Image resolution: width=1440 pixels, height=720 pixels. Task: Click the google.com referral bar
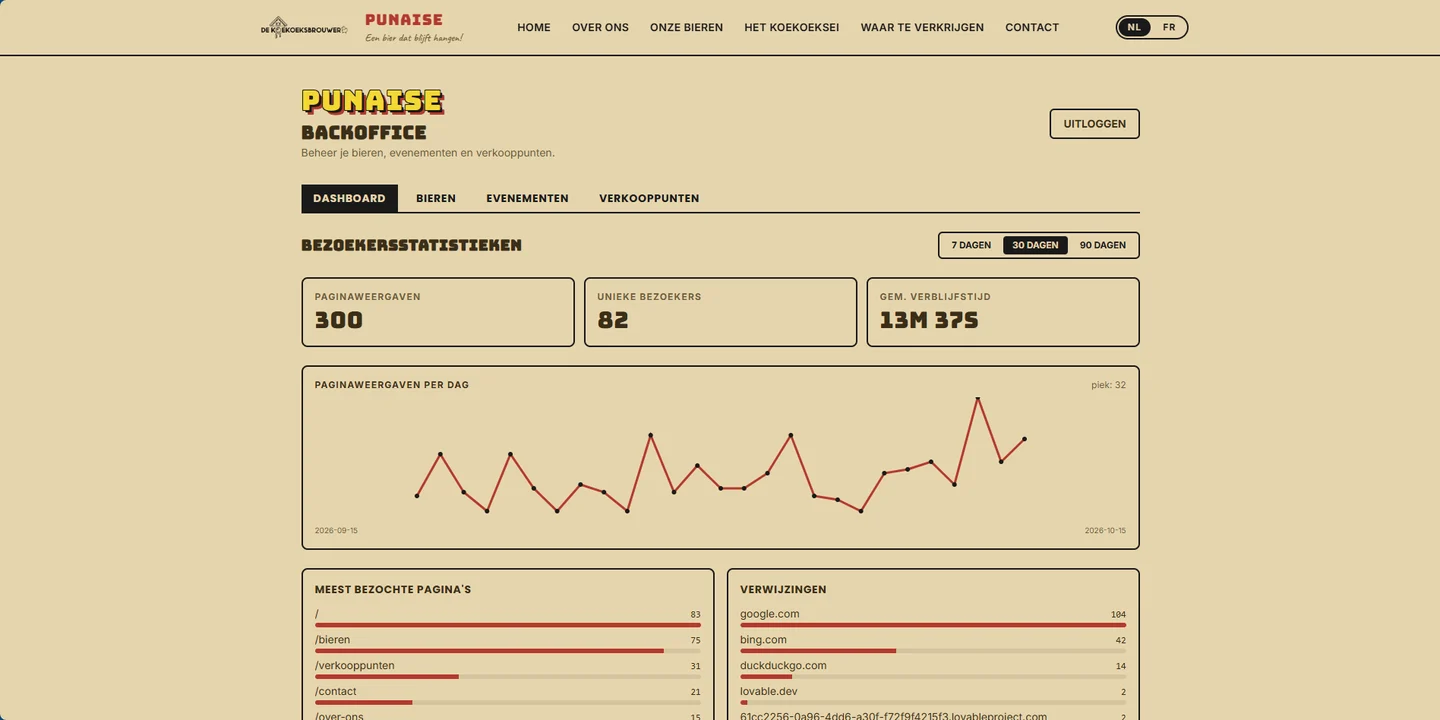tap(933, 625)
